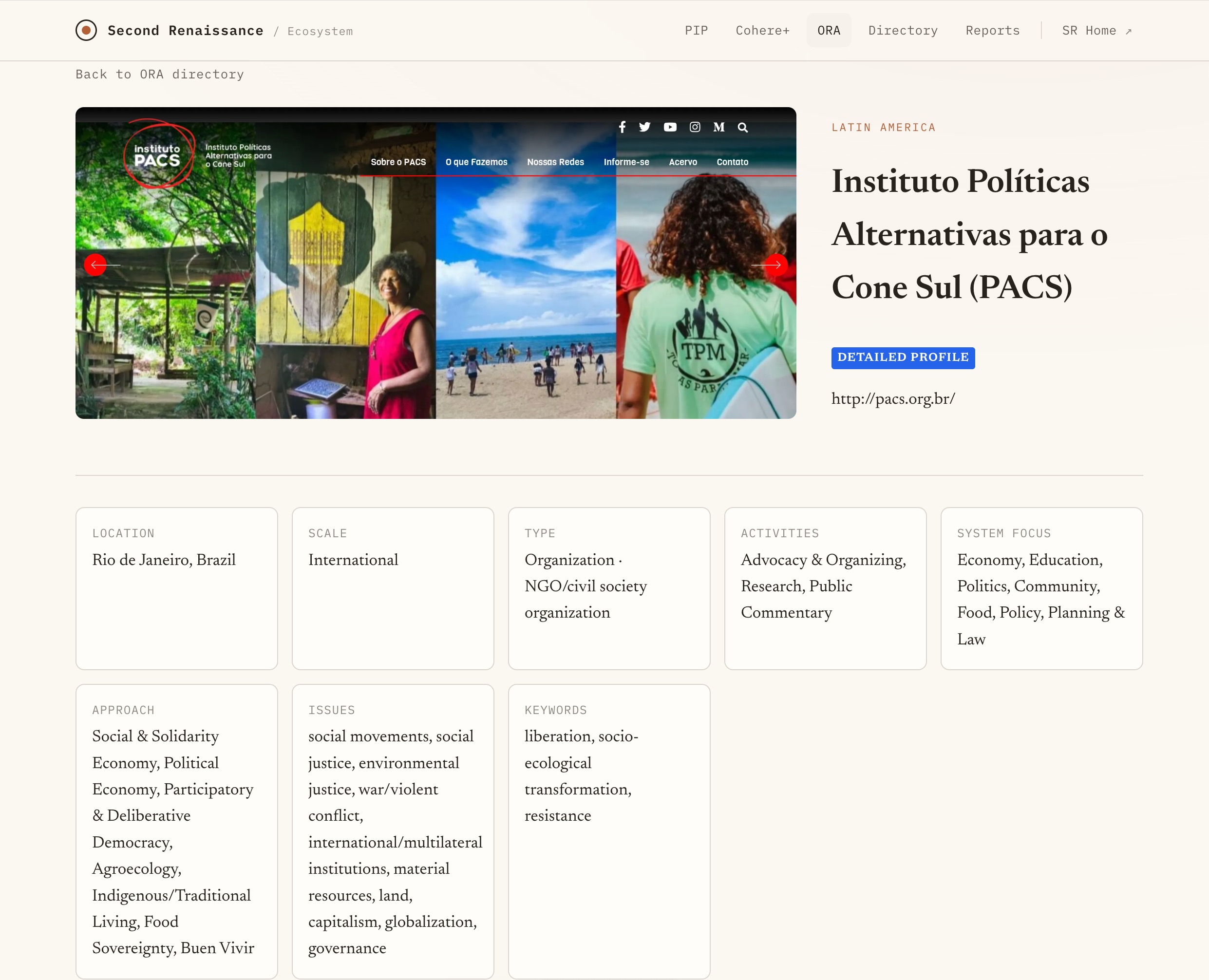The height and width of the screenshot is (980, 1209).
Task: Click the Instagram icon in the preview
Action: pos(695,127)
